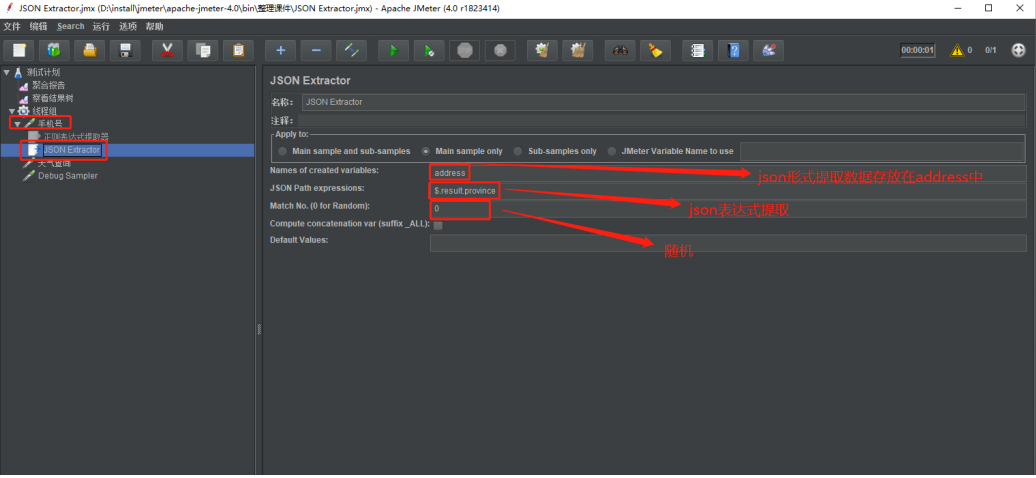This screenshot has height=478, width=1036.
Task: Click the Default Values input field
Action: (x=728, y=243)
